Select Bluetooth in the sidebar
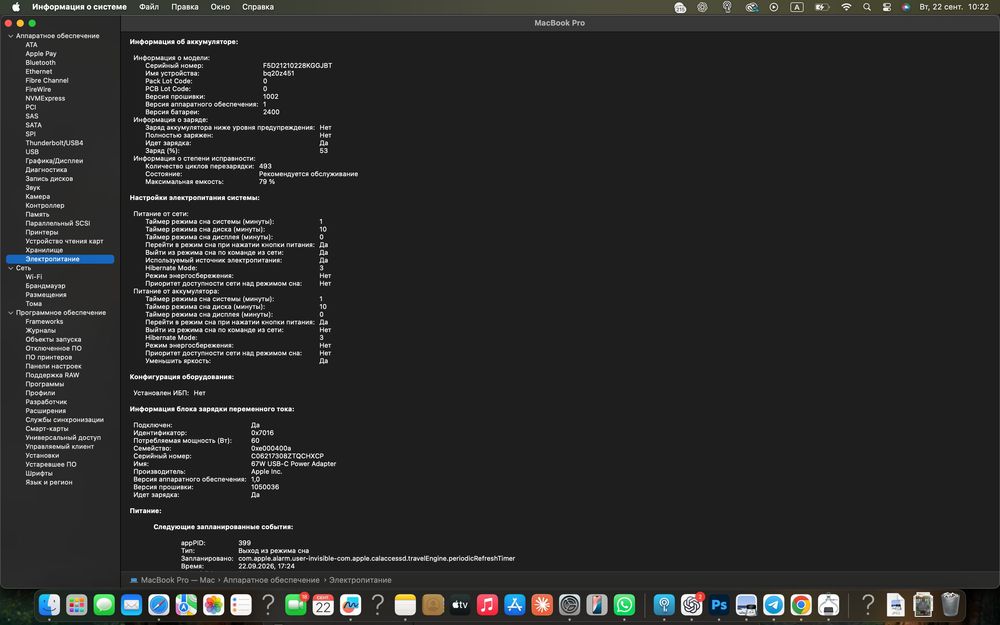The image size is (1000, 625). click(40, 62)
